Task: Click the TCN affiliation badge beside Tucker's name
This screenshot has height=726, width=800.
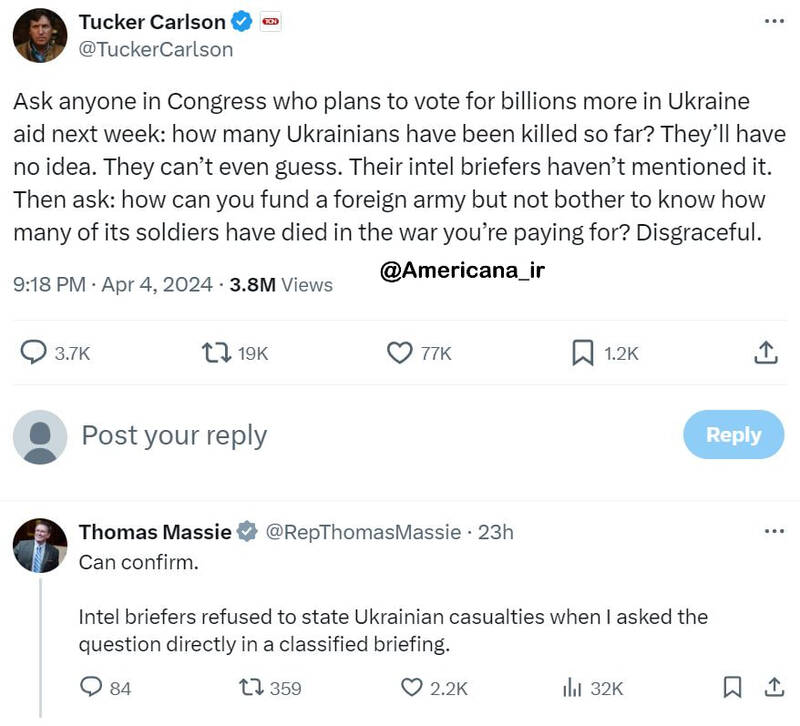Action: pos(270,21)
